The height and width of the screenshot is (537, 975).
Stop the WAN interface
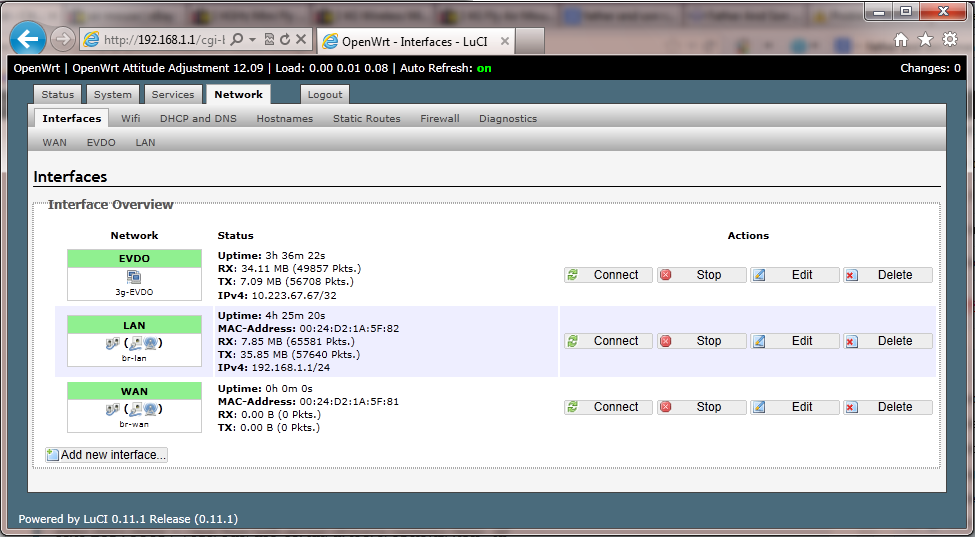click(x=701, y=407)
